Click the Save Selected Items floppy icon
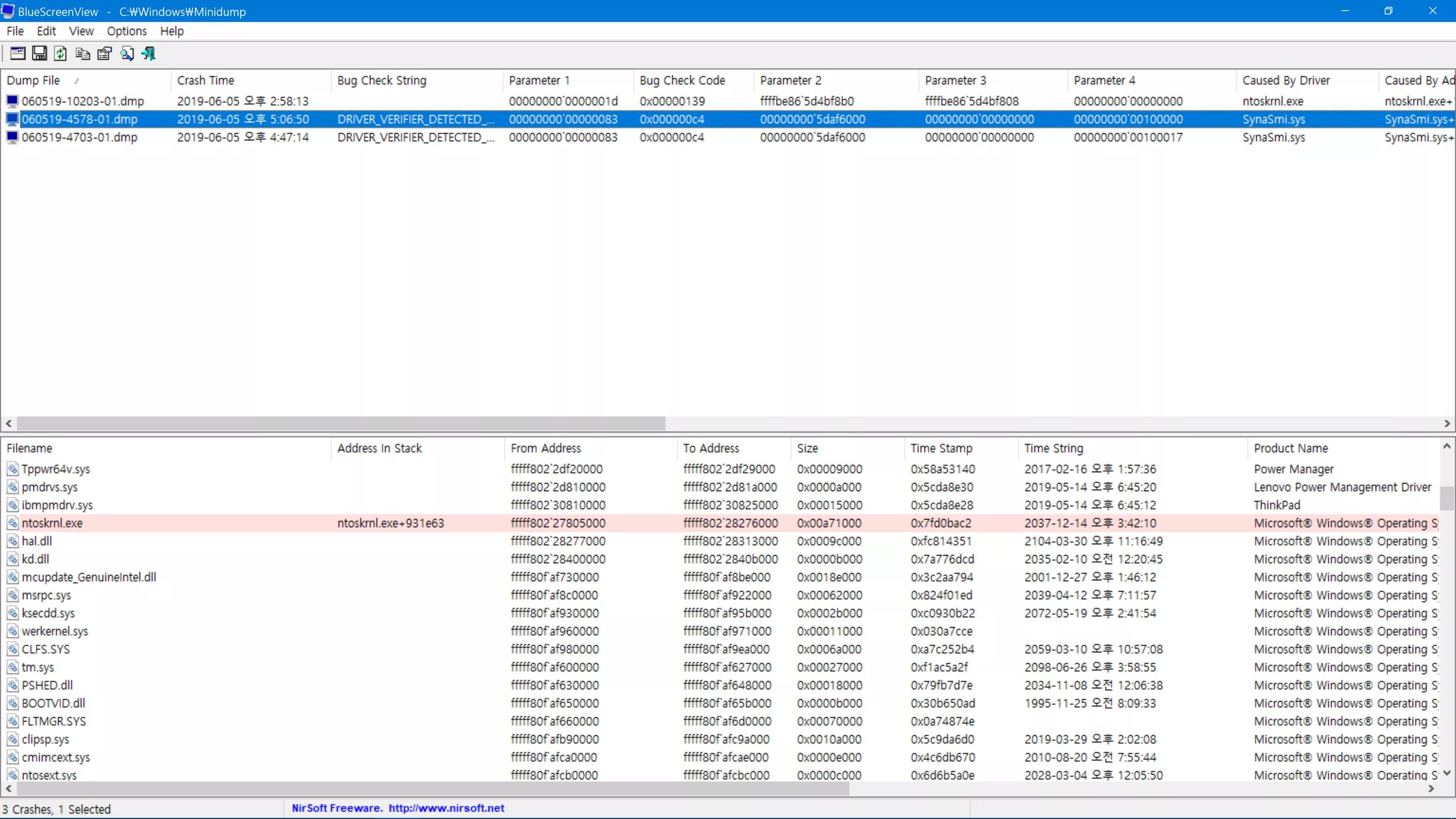The width and height of the screenshot is (1456, 819). pyautogui.click(x=39, y=54)
